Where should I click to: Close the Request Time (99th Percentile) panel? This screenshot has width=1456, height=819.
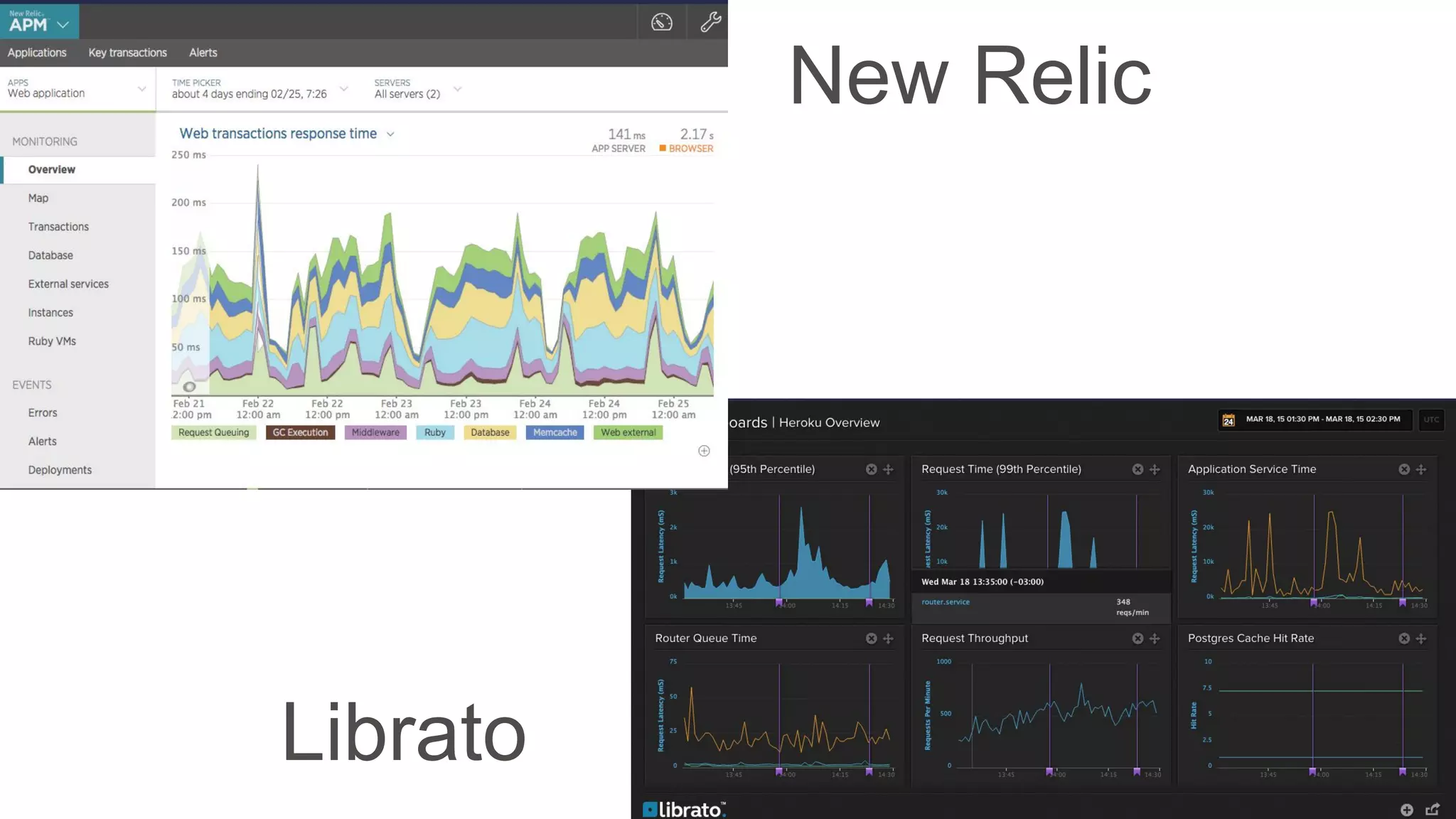(1137, 469)
